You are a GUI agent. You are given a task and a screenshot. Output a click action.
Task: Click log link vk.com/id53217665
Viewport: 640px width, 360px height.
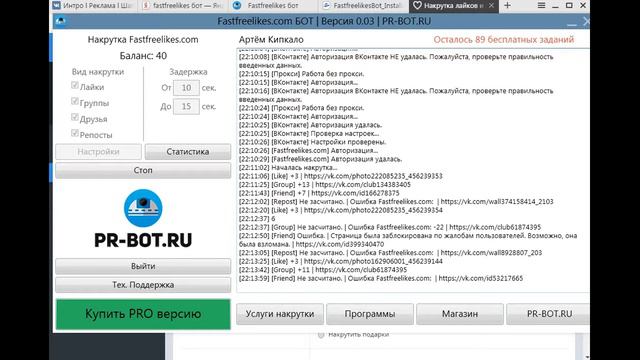click(480, 279)
